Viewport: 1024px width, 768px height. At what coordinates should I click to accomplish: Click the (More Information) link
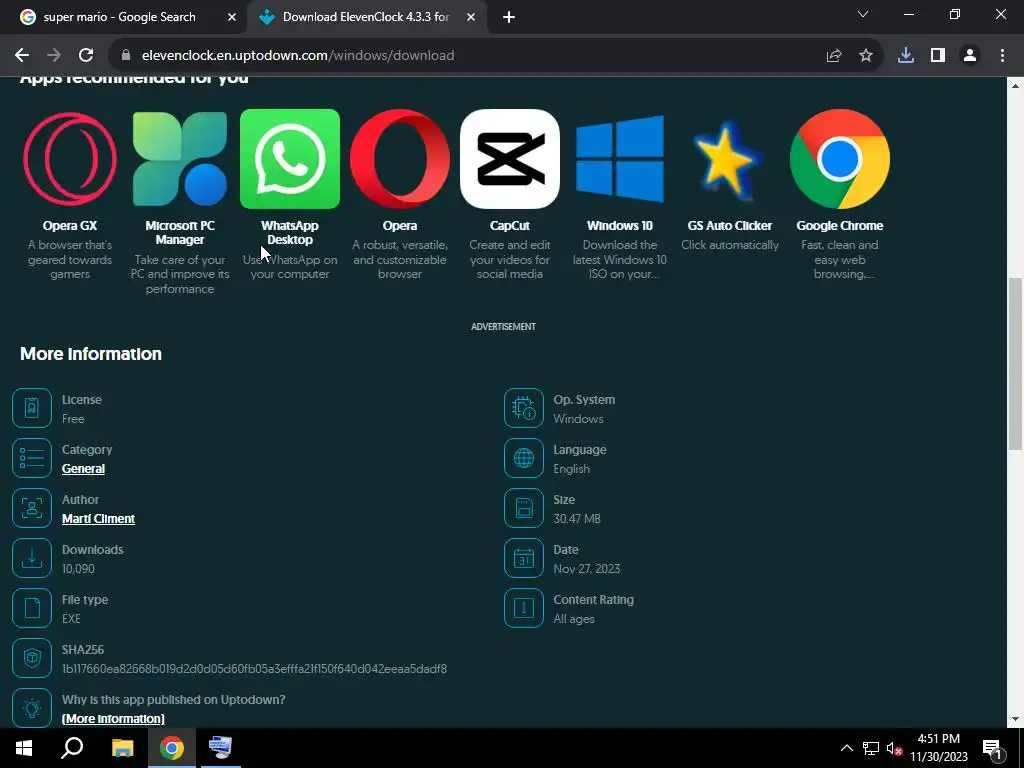[113, 718]
